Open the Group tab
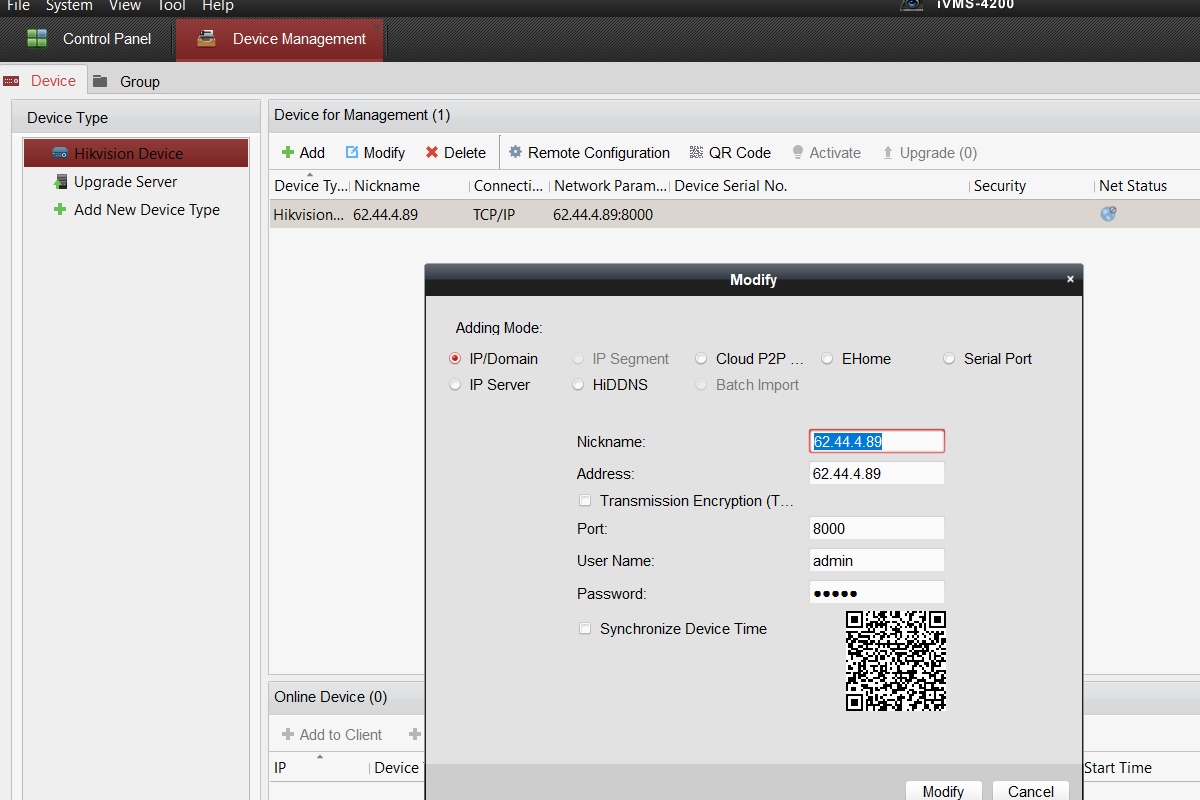 coord(138,82)
